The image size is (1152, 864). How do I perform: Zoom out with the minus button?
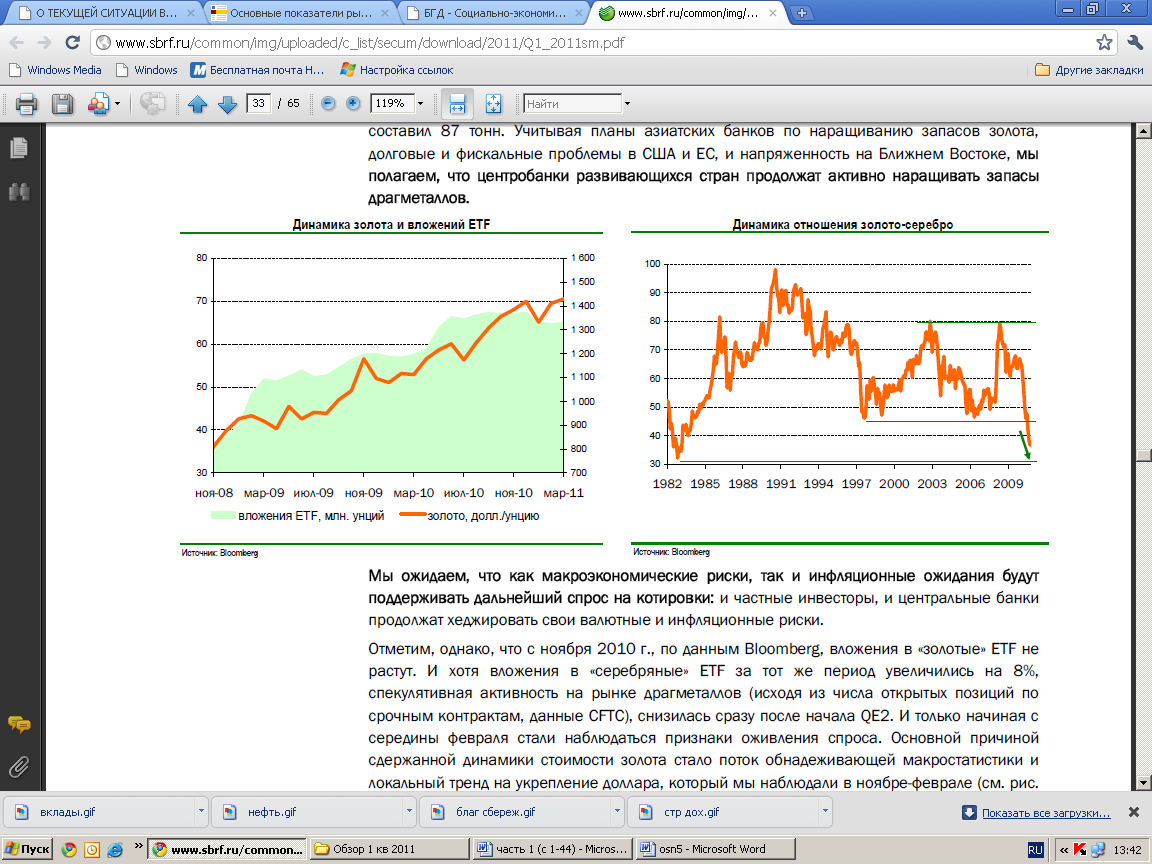click(x=328, y=104)
